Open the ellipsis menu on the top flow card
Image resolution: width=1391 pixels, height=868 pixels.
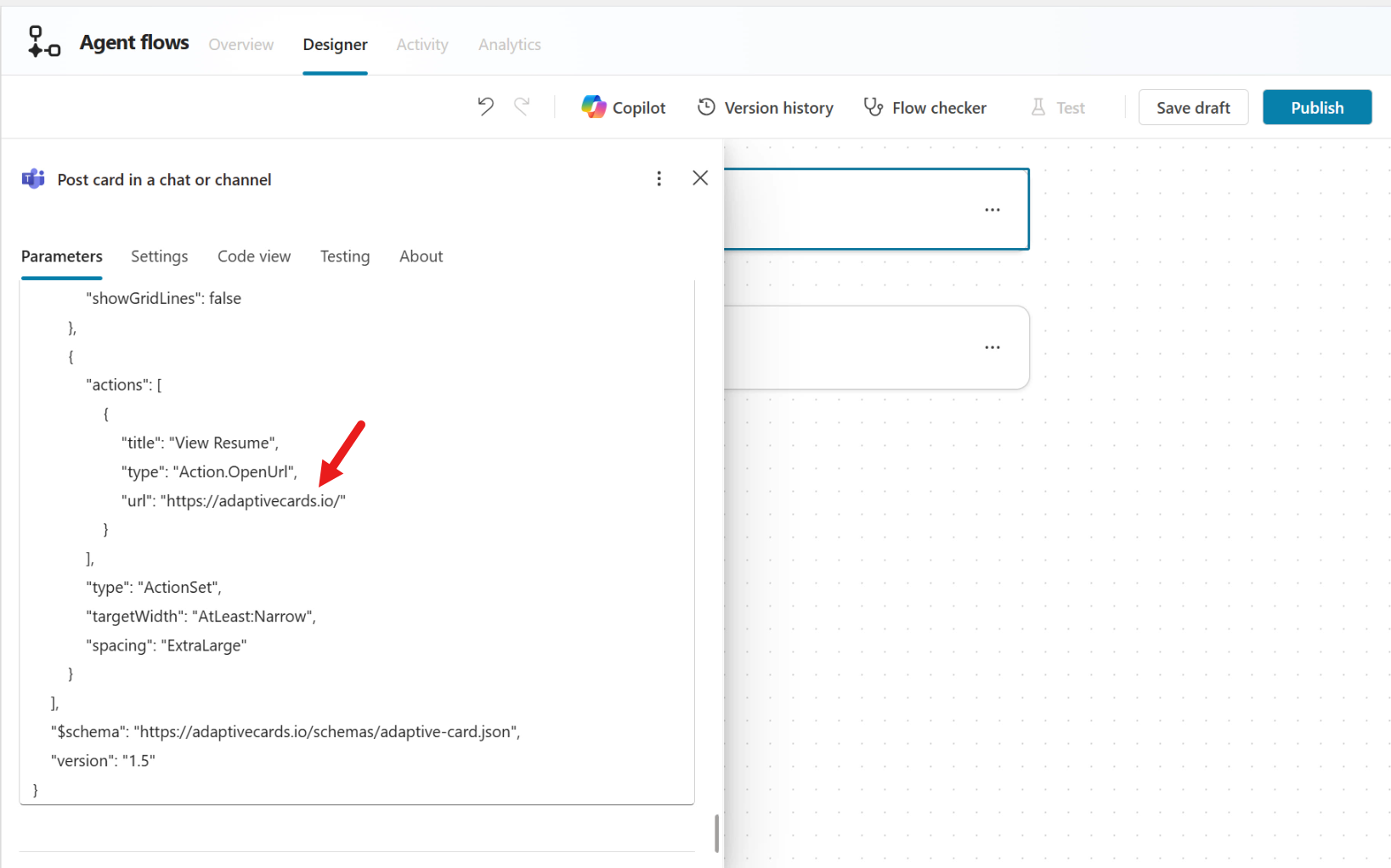(x=992, y=209)
